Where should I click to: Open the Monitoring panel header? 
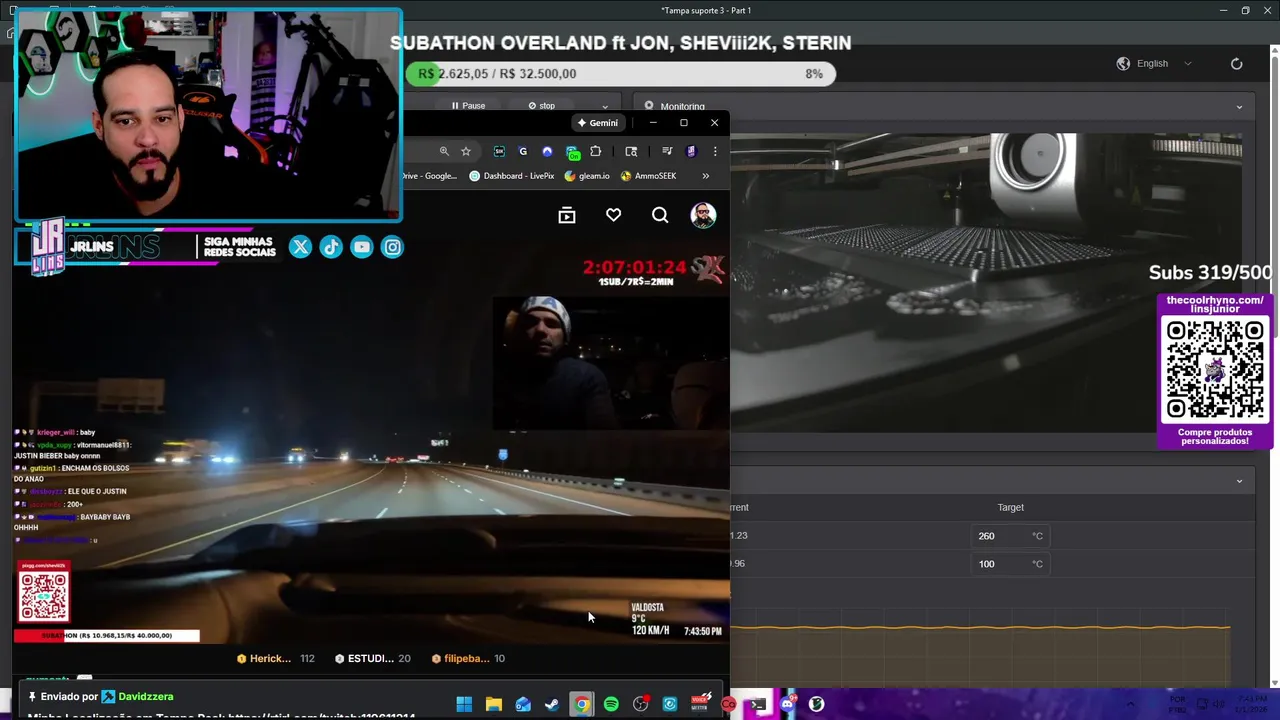[x=945, y=106]
